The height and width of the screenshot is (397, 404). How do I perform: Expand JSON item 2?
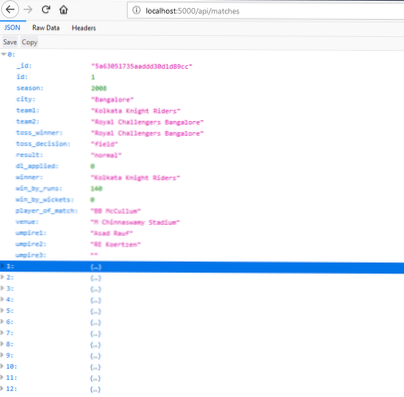pyautogui.click(x=2, y=277)
